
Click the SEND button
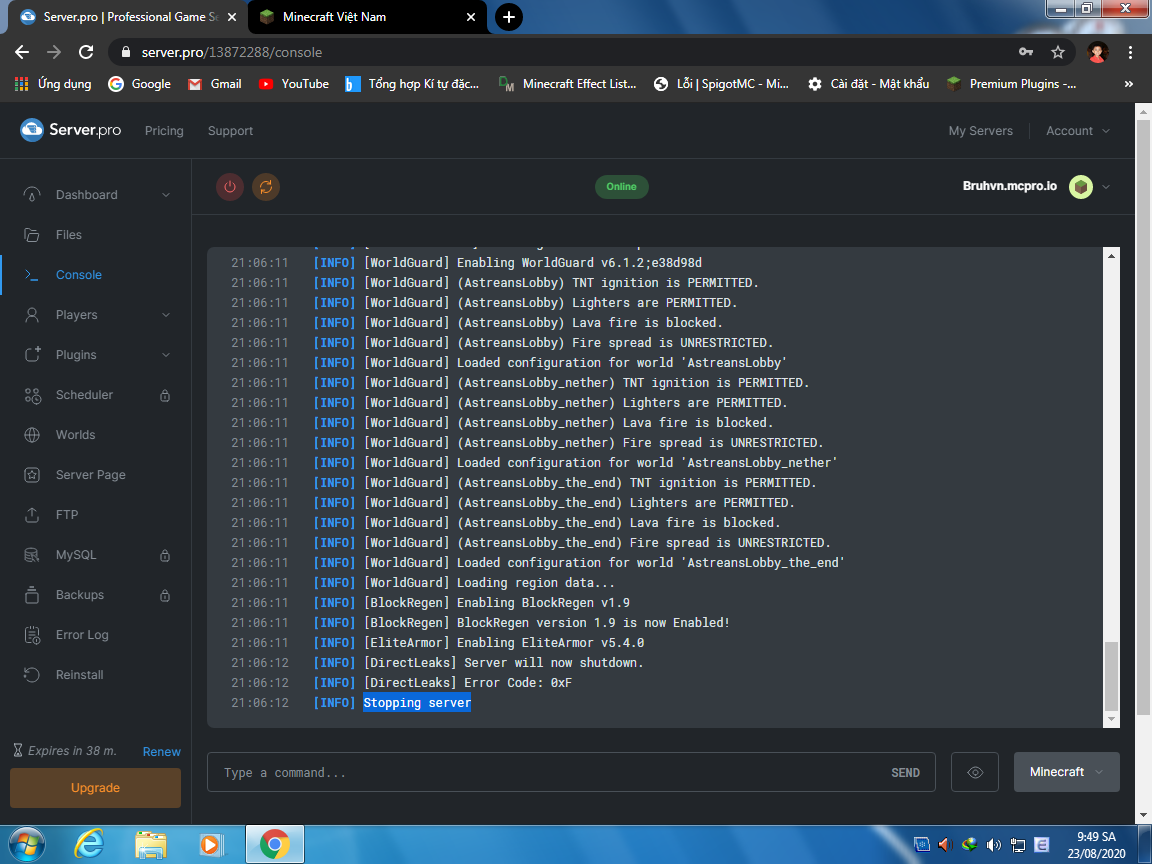[905, 773]
